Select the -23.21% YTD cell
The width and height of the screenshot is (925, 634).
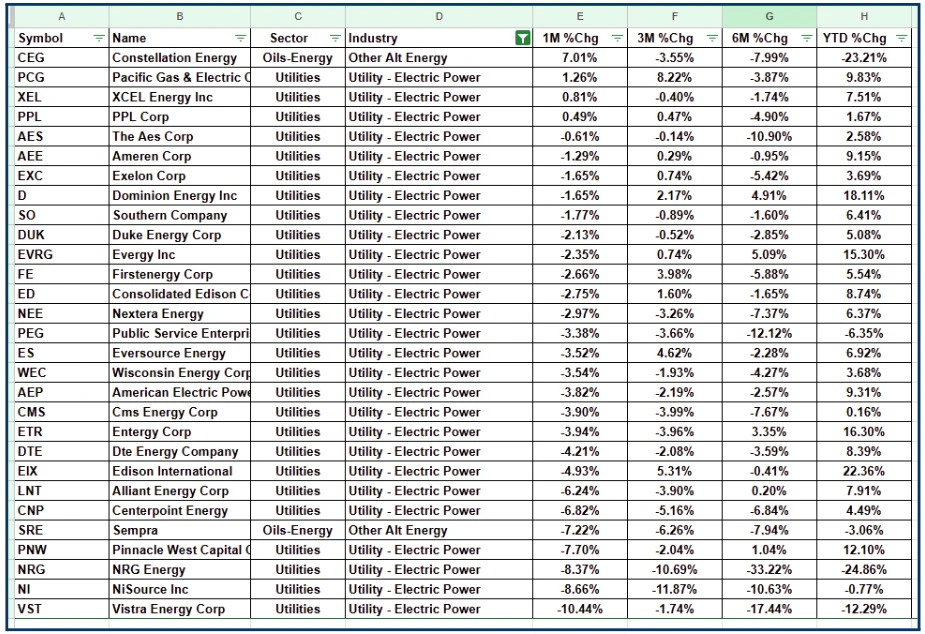click(864, 58)
